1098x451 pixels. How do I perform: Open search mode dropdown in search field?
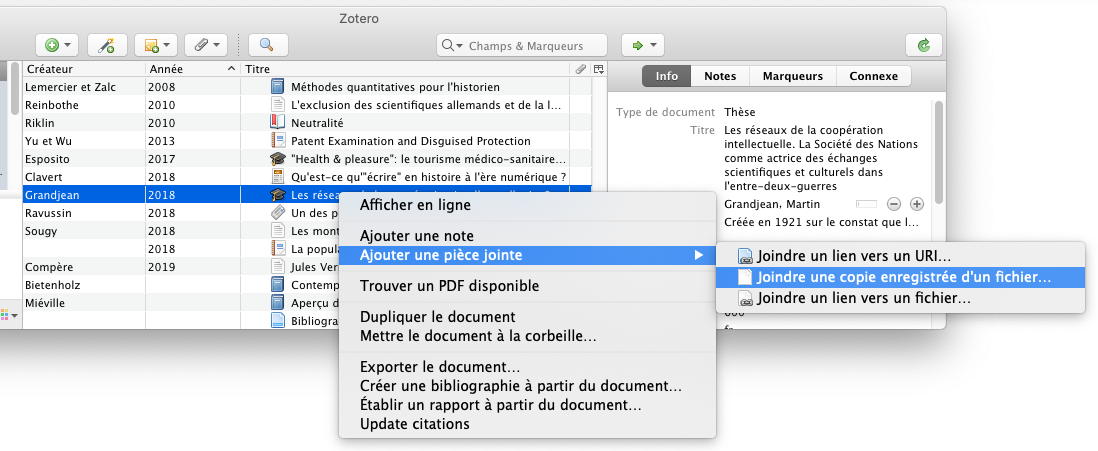click(452, 46)
